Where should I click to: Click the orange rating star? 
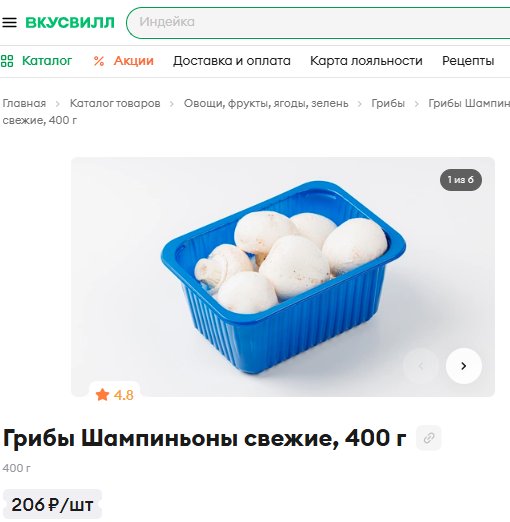[102, 394]
